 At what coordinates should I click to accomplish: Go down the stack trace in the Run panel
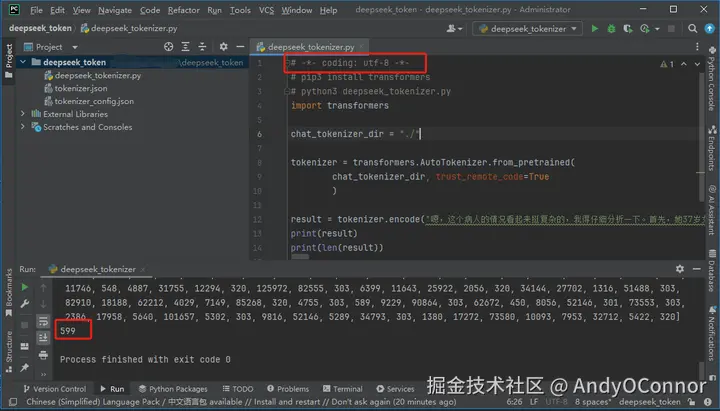pos(43,304)
